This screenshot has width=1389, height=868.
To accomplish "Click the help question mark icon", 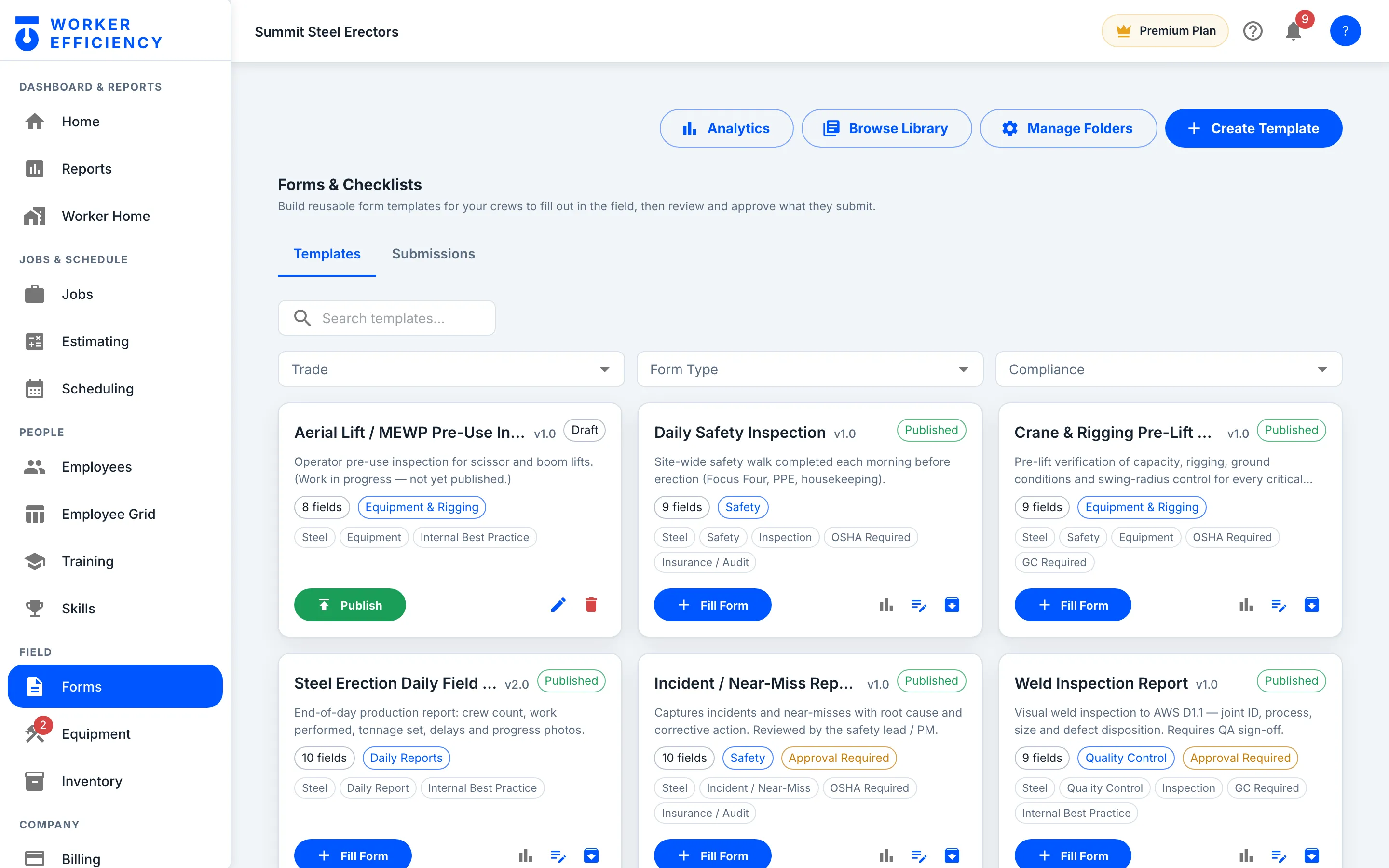I will coord(1253,31).
